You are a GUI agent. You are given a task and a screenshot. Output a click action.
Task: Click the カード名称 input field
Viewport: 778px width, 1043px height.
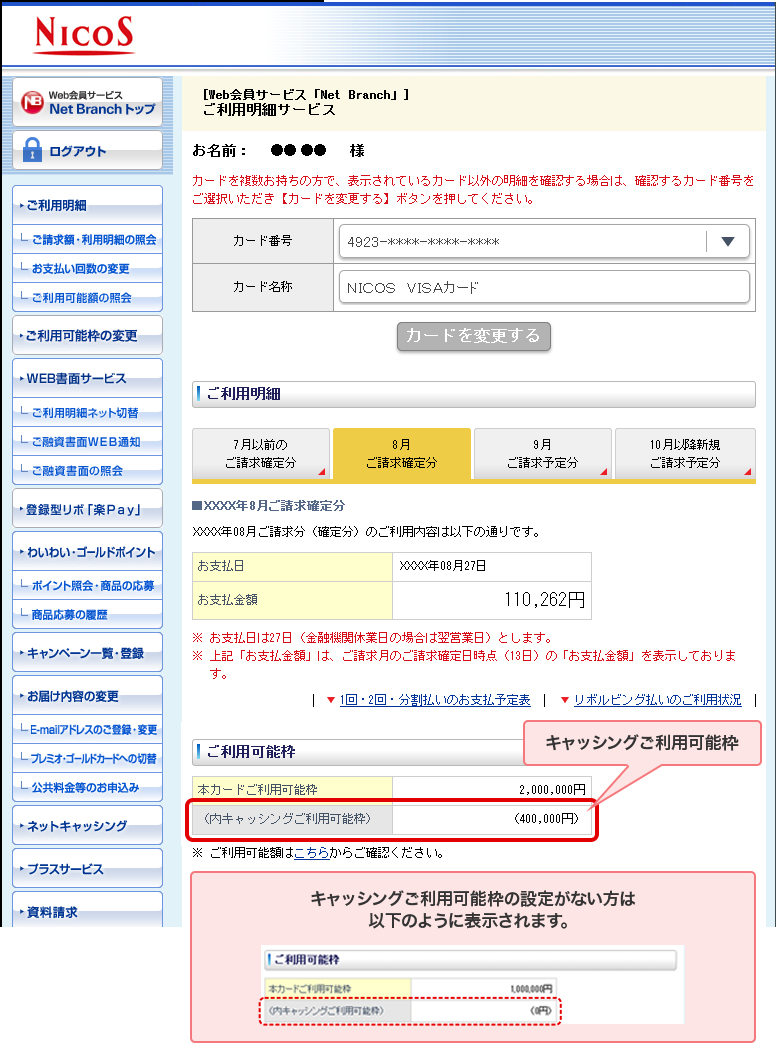click(544, 288)
